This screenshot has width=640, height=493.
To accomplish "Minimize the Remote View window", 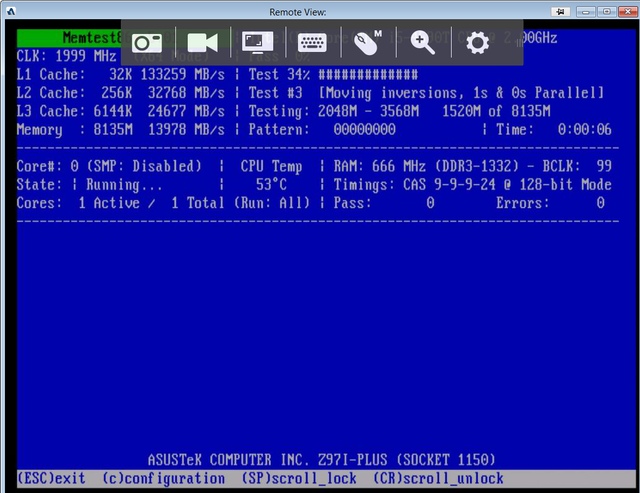I will (x=585, y=11).
